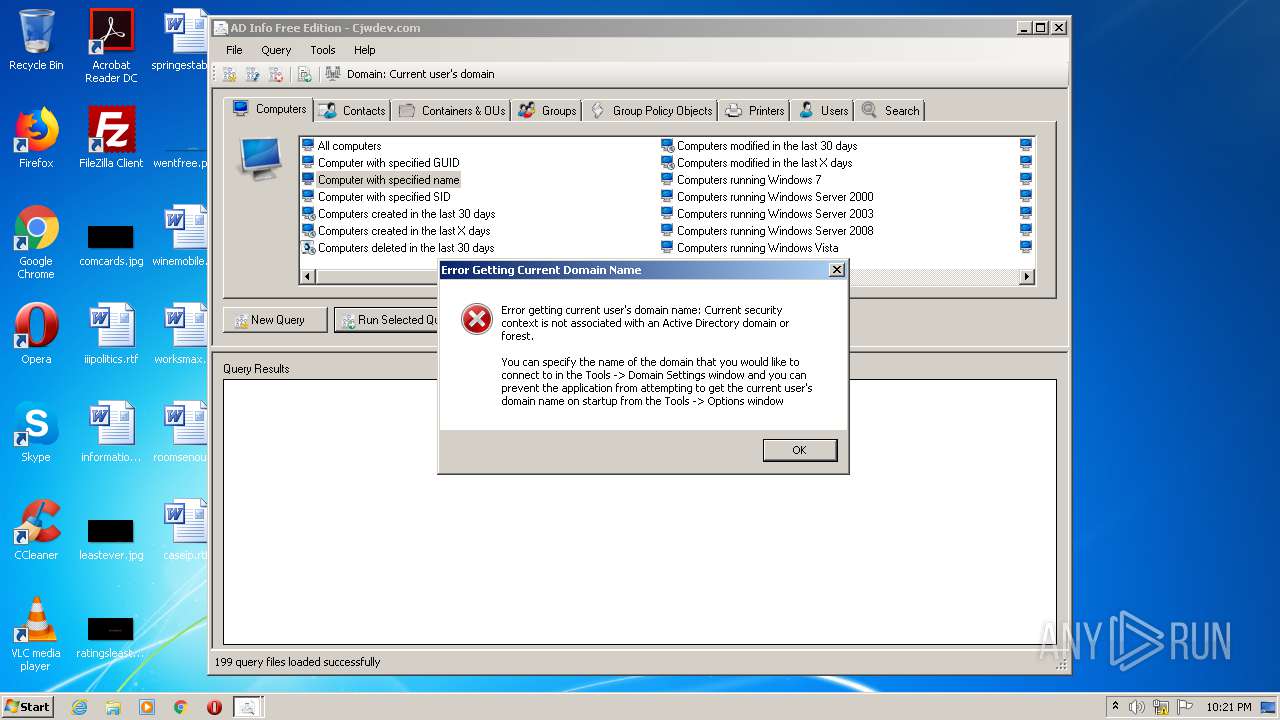Click the large Computers monitor icon
Viewport: 1280px width, 720px height.
tap(260, 158)
